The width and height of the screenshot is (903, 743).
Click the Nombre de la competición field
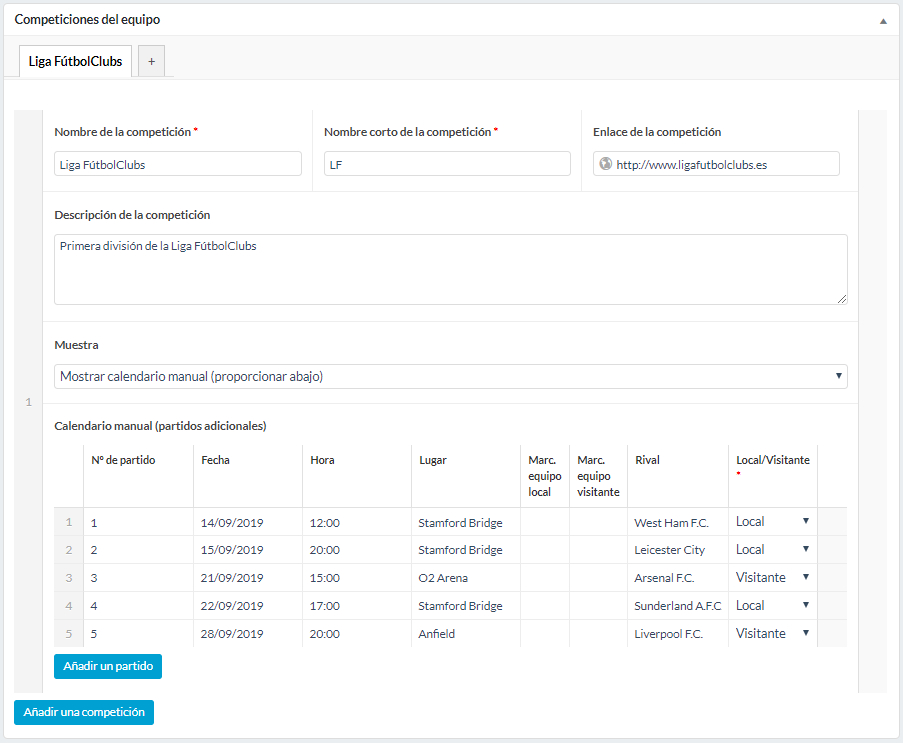point(178,164)
